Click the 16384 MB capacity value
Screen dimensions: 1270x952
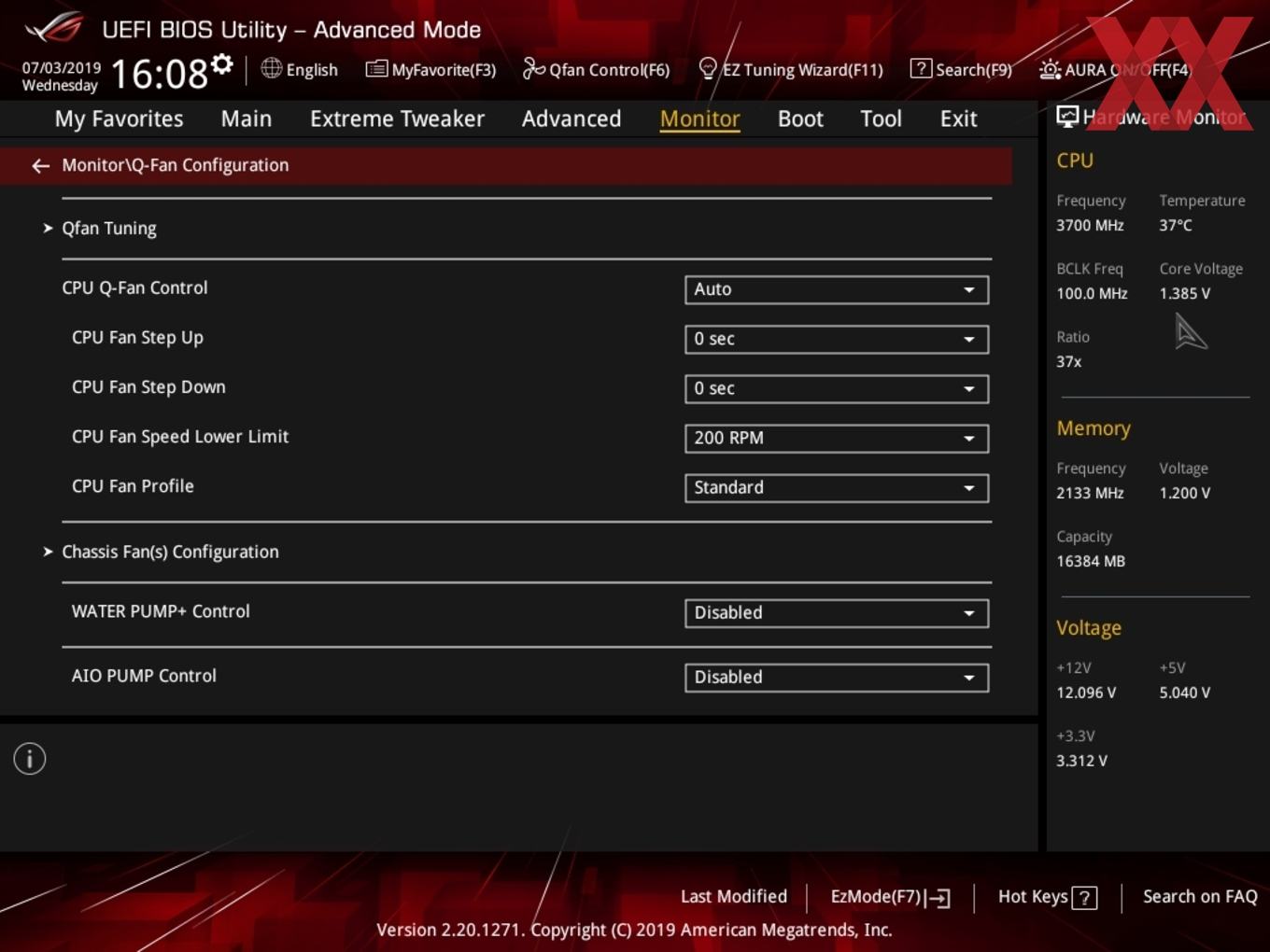[1091, 561]
